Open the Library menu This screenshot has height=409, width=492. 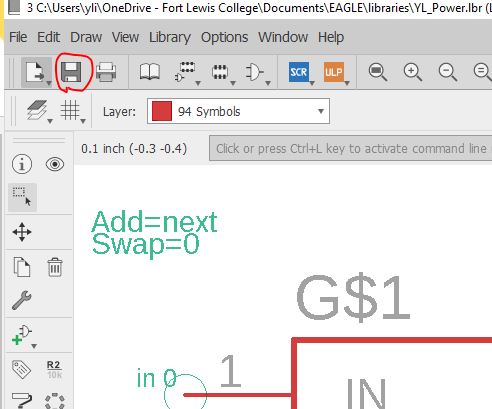click(x=170, y=37)
